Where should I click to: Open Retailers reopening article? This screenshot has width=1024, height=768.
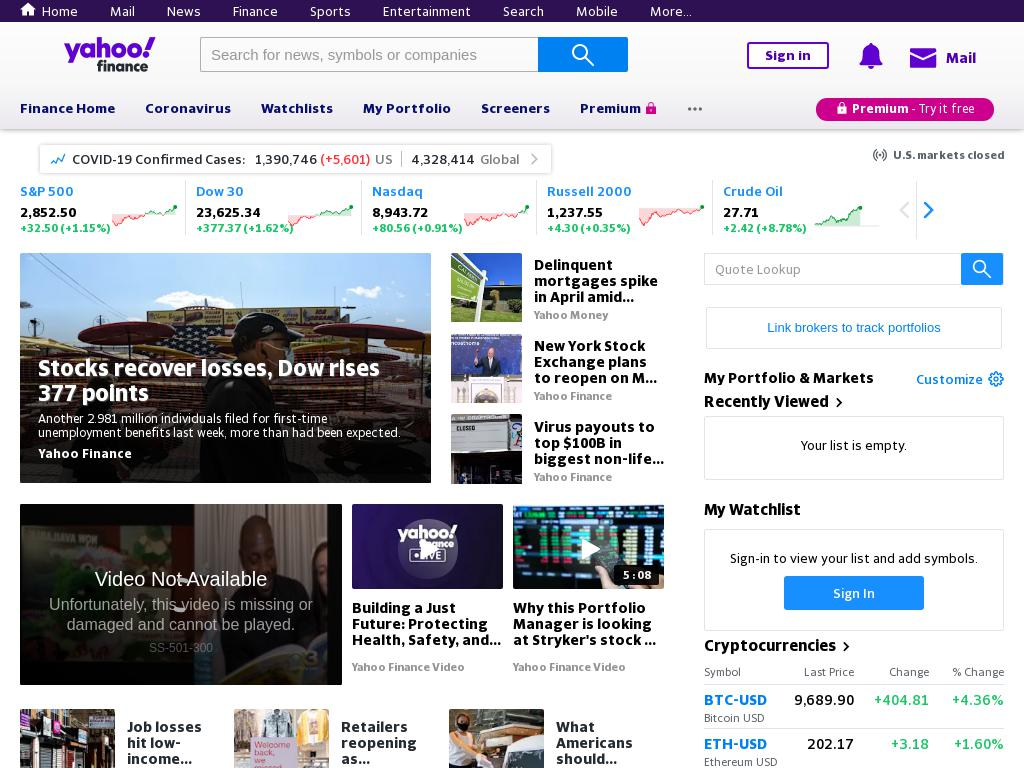[x=379, y=743]
